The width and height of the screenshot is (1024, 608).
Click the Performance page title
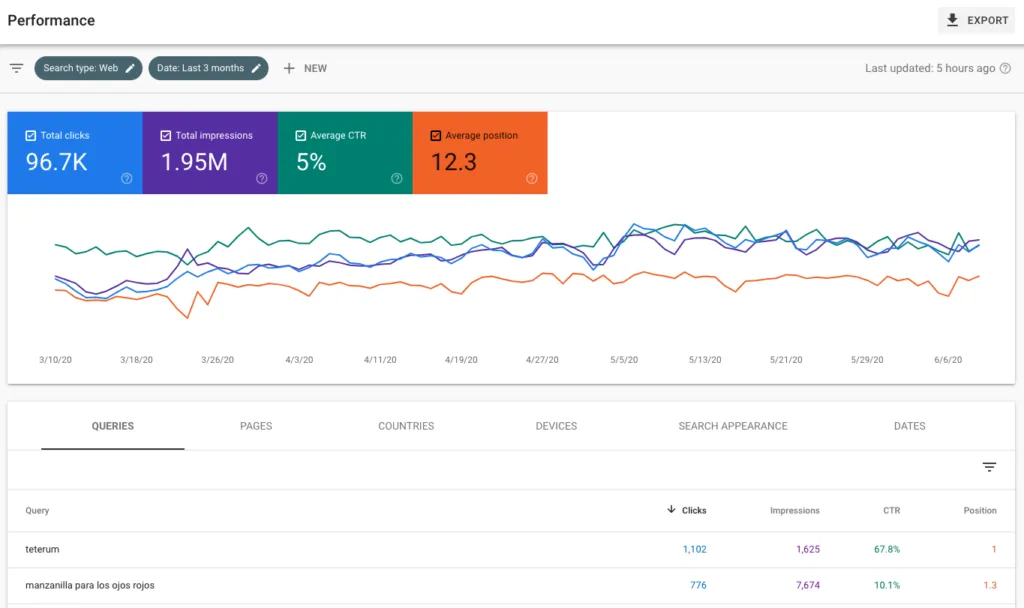click(x=51, y=20)
